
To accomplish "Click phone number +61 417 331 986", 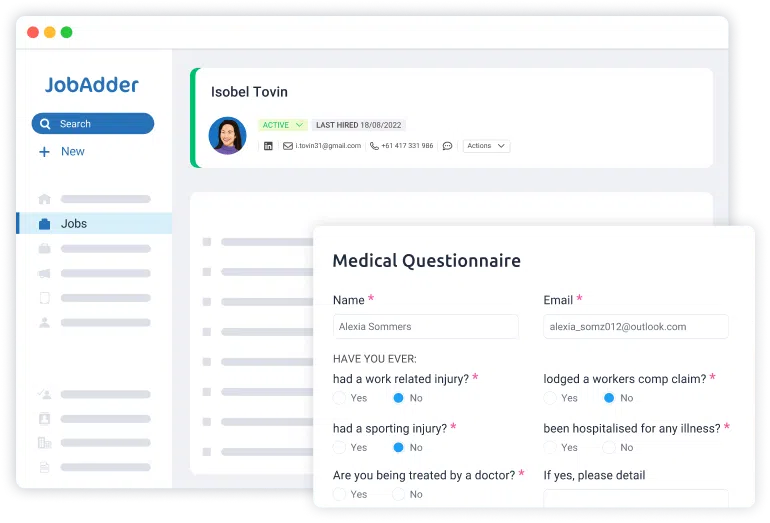I will coord(407,146).
